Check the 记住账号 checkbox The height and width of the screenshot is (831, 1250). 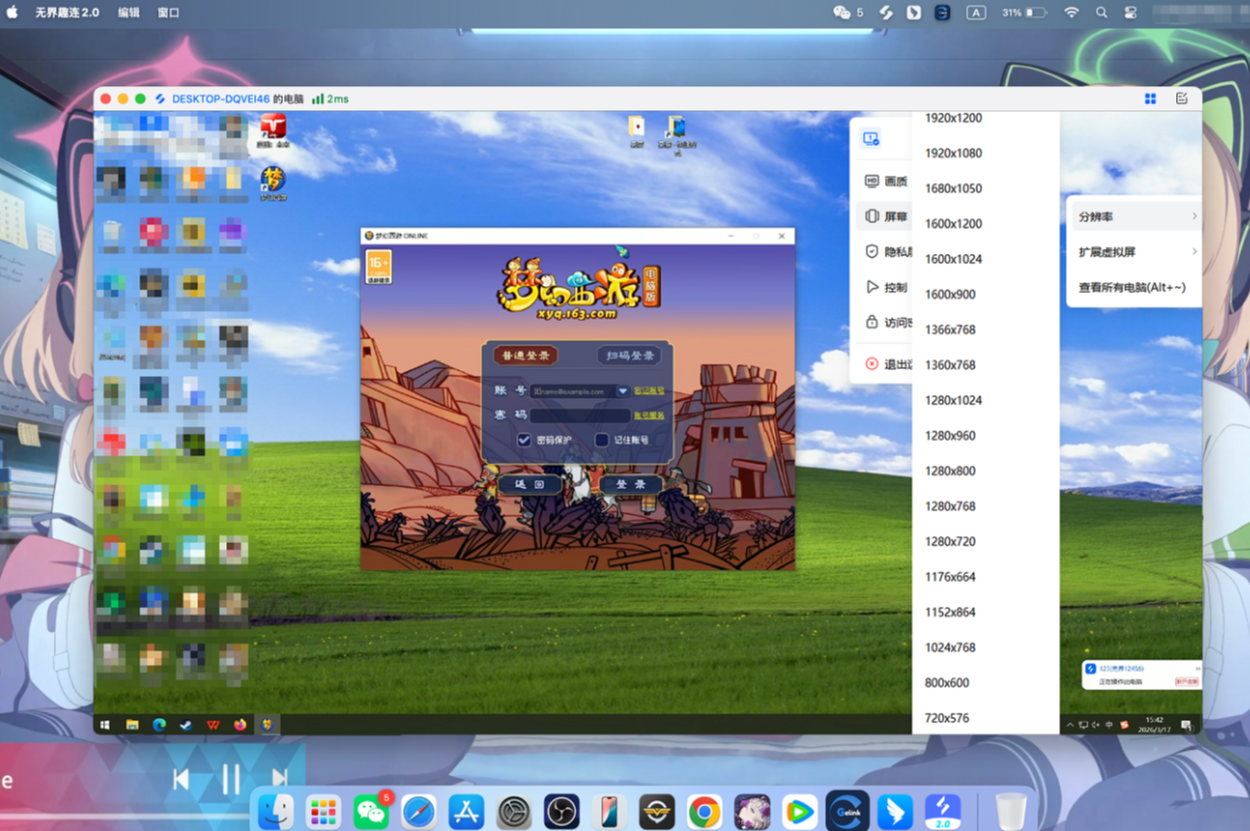point(602,440)
